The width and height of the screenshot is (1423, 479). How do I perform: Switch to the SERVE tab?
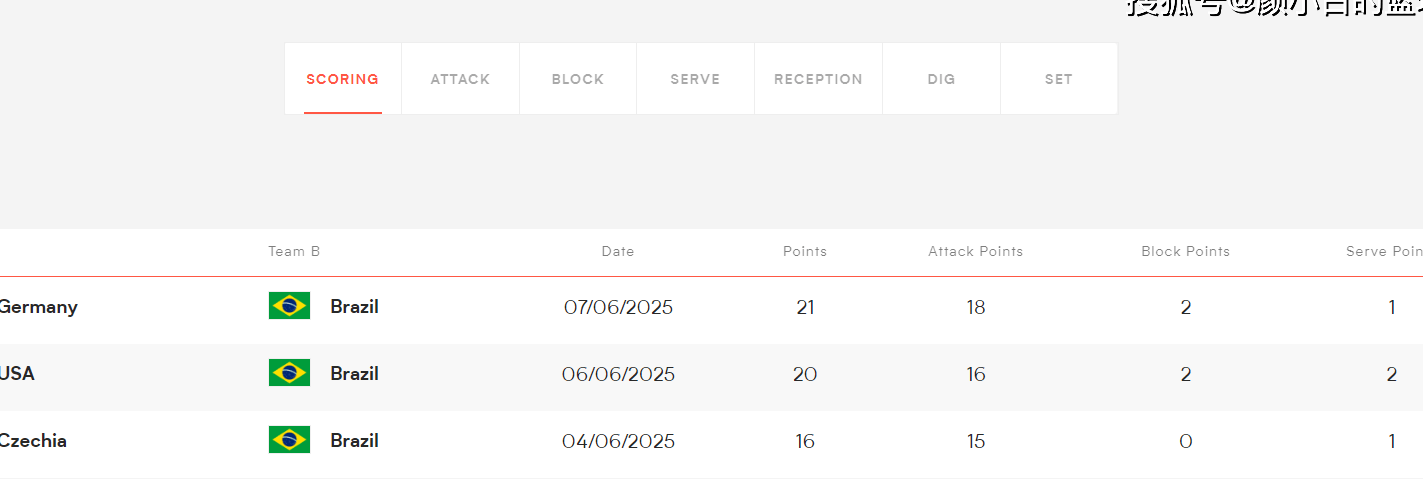[x=695, y=79]
